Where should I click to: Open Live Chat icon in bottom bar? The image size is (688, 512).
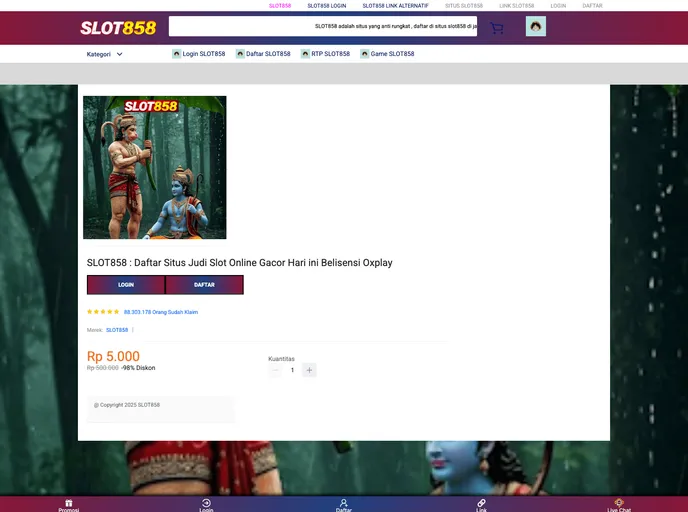619,503
